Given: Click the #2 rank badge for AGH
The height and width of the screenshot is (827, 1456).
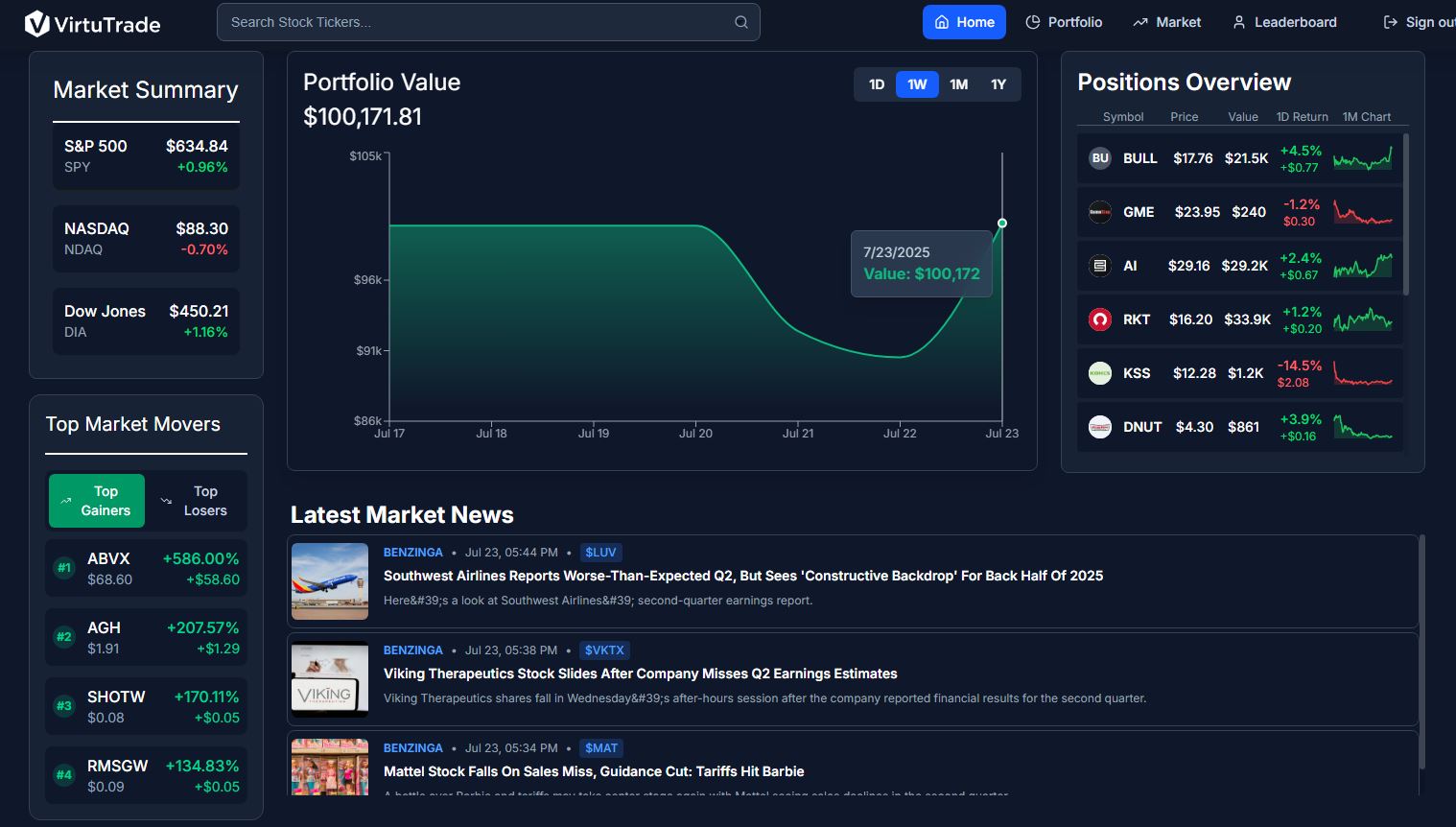Looking at the screenshot, I should tap(64, 637).
